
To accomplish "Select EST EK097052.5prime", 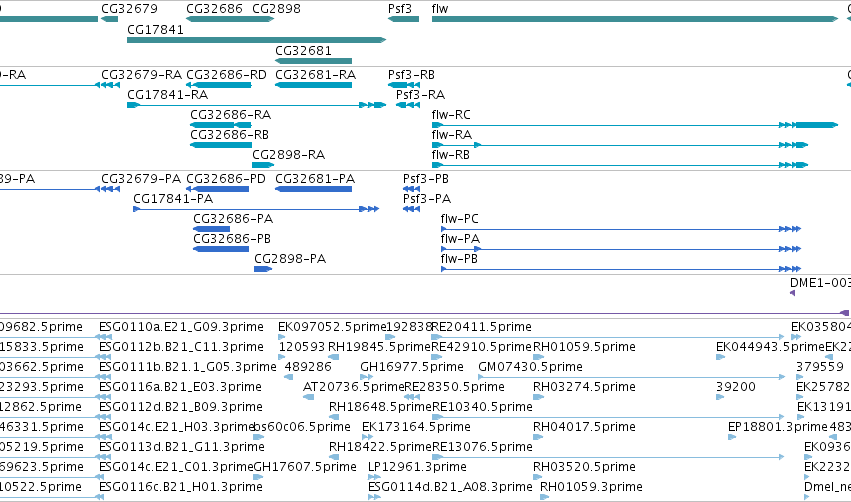I will [x=332, y=327].
